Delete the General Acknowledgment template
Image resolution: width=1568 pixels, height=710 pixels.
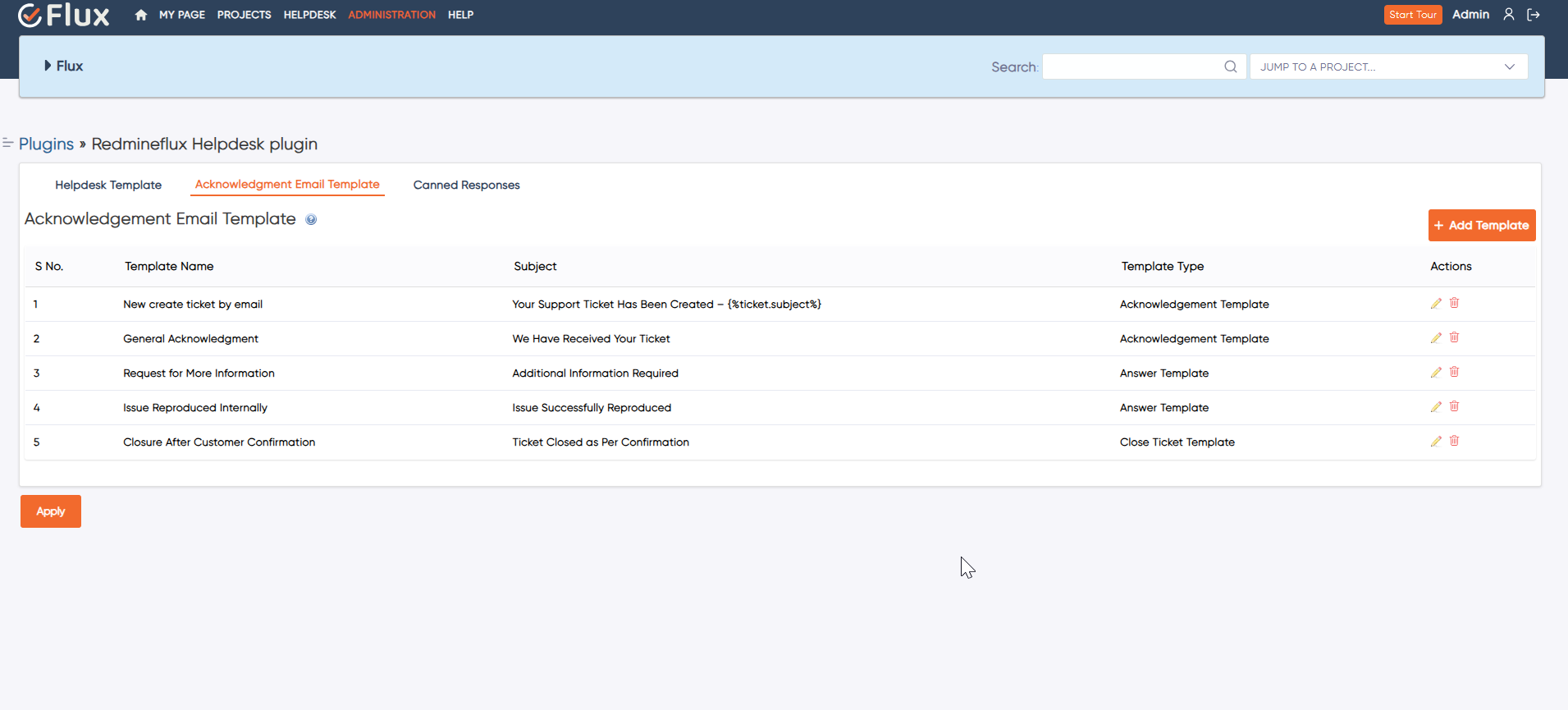(1454, 337)
